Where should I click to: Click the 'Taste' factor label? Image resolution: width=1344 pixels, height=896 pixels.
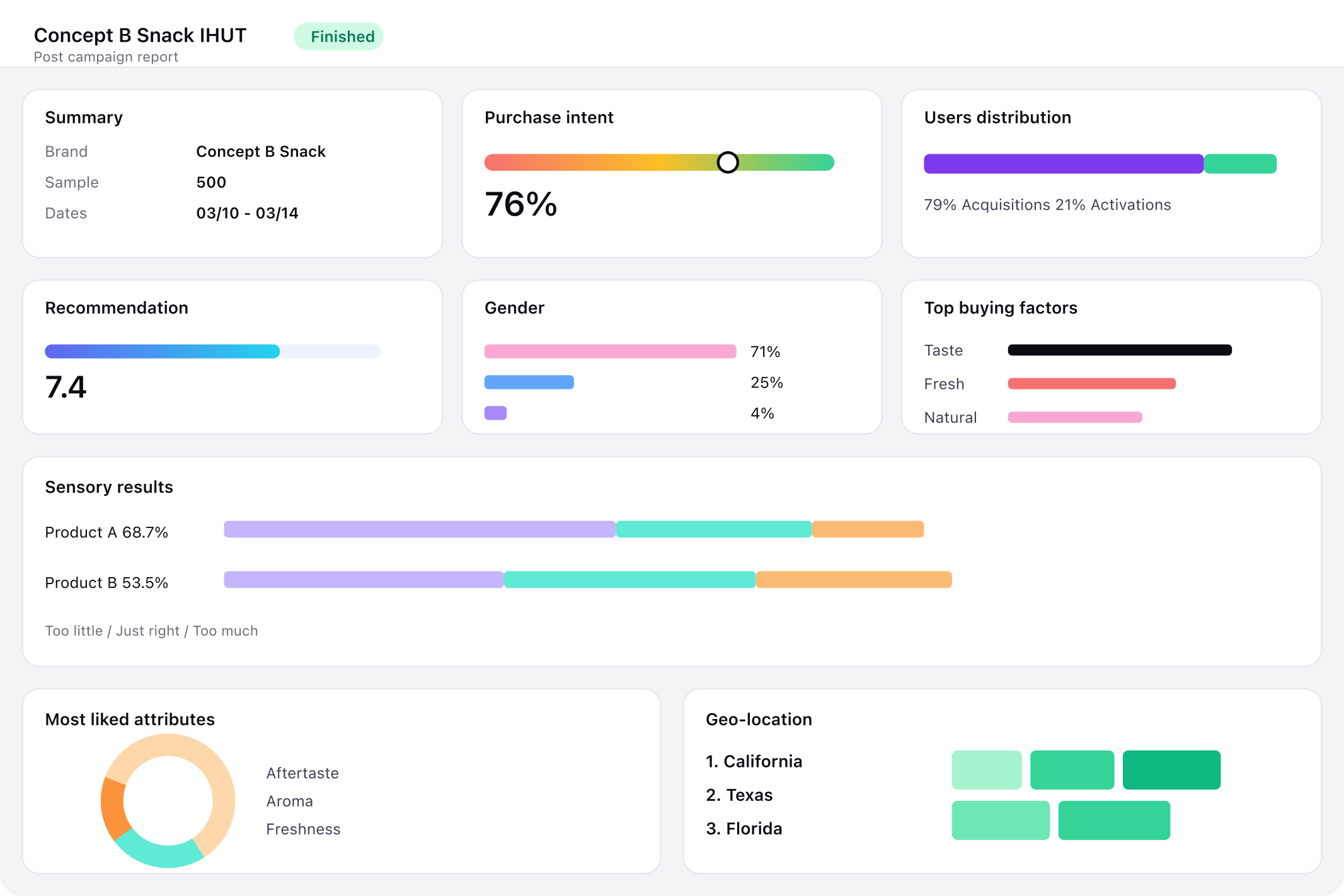tap(943, 350)
